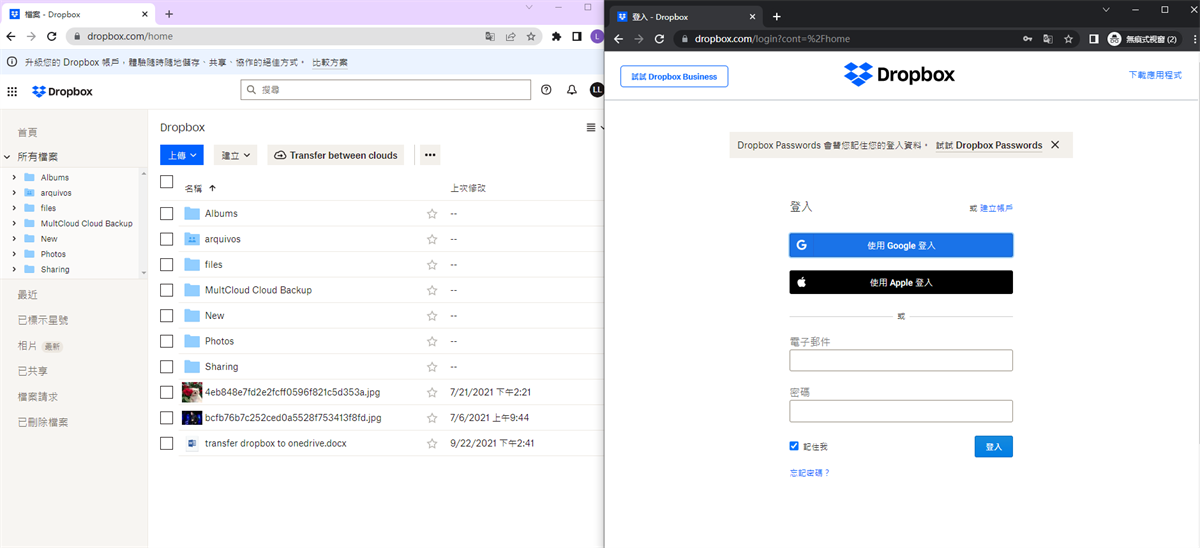
Task: Star the transfer dropbox to onedrive.docx file
Action: point(432,443)
